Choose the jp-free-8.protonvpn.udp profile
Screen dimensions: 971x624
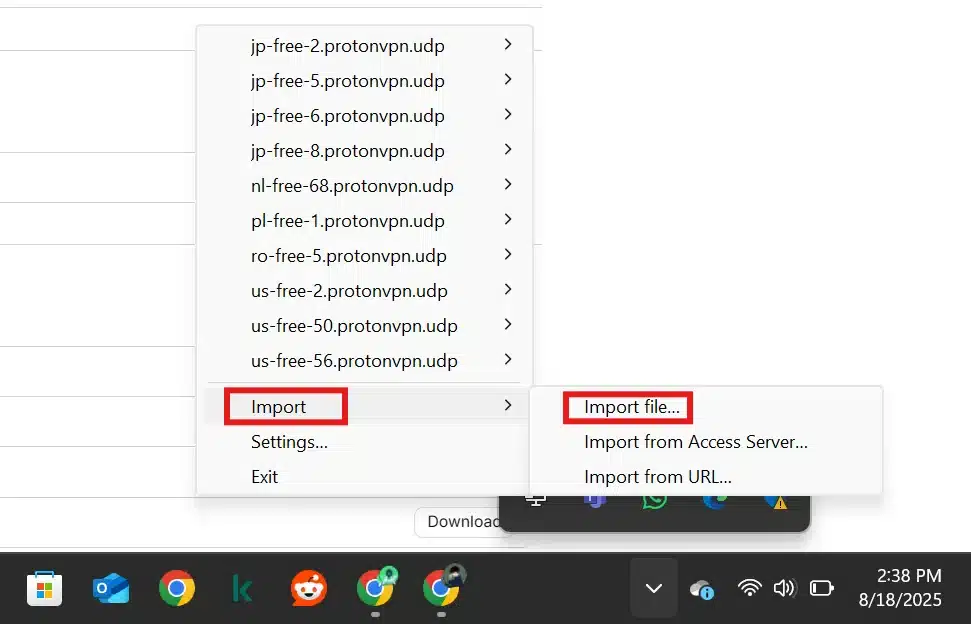pos(364,150)
